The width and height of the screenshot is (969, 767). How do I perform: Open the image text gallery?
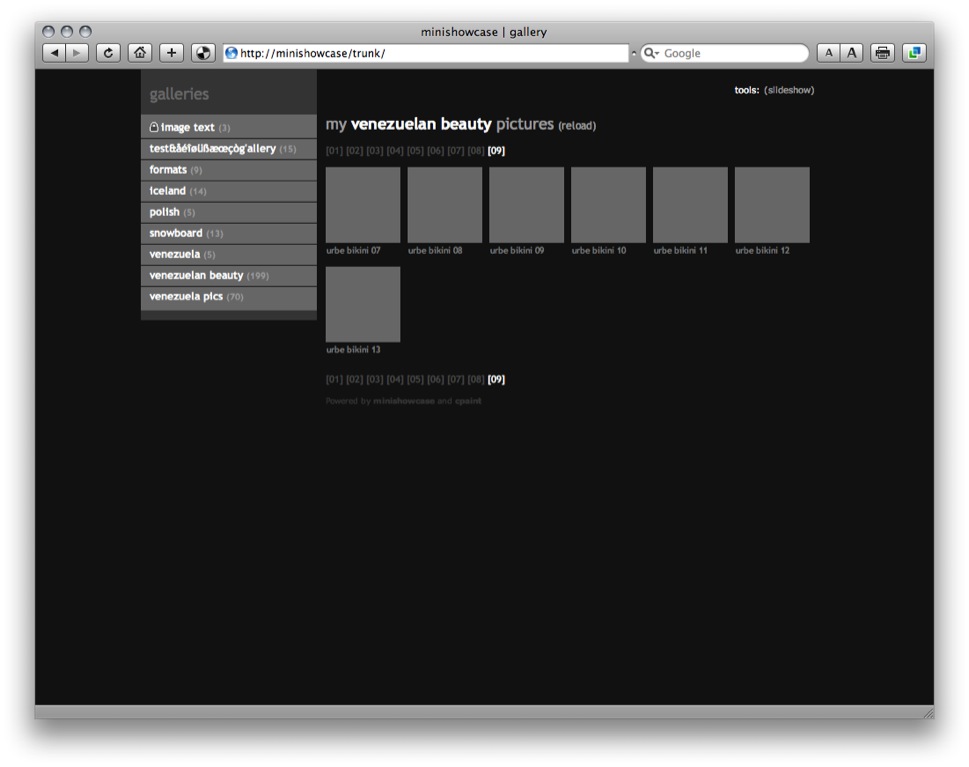click(x=229, y=127)
